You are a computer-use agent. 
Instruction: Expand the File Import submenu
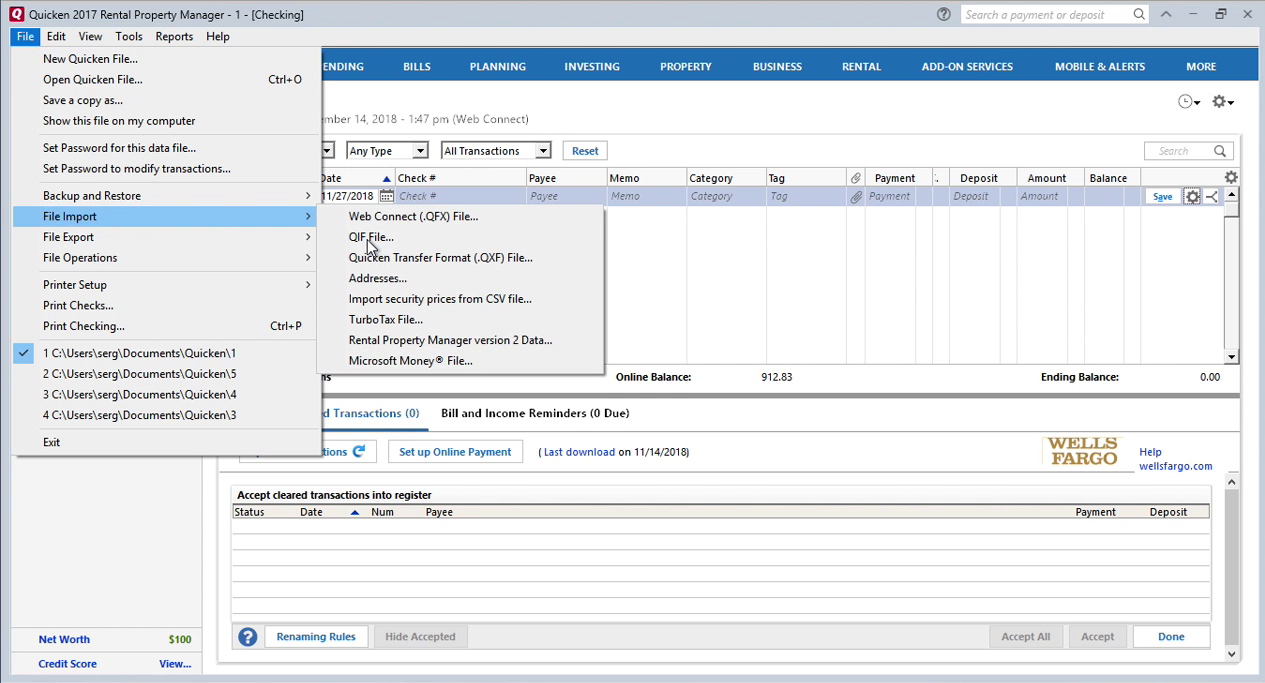(166, 216)
